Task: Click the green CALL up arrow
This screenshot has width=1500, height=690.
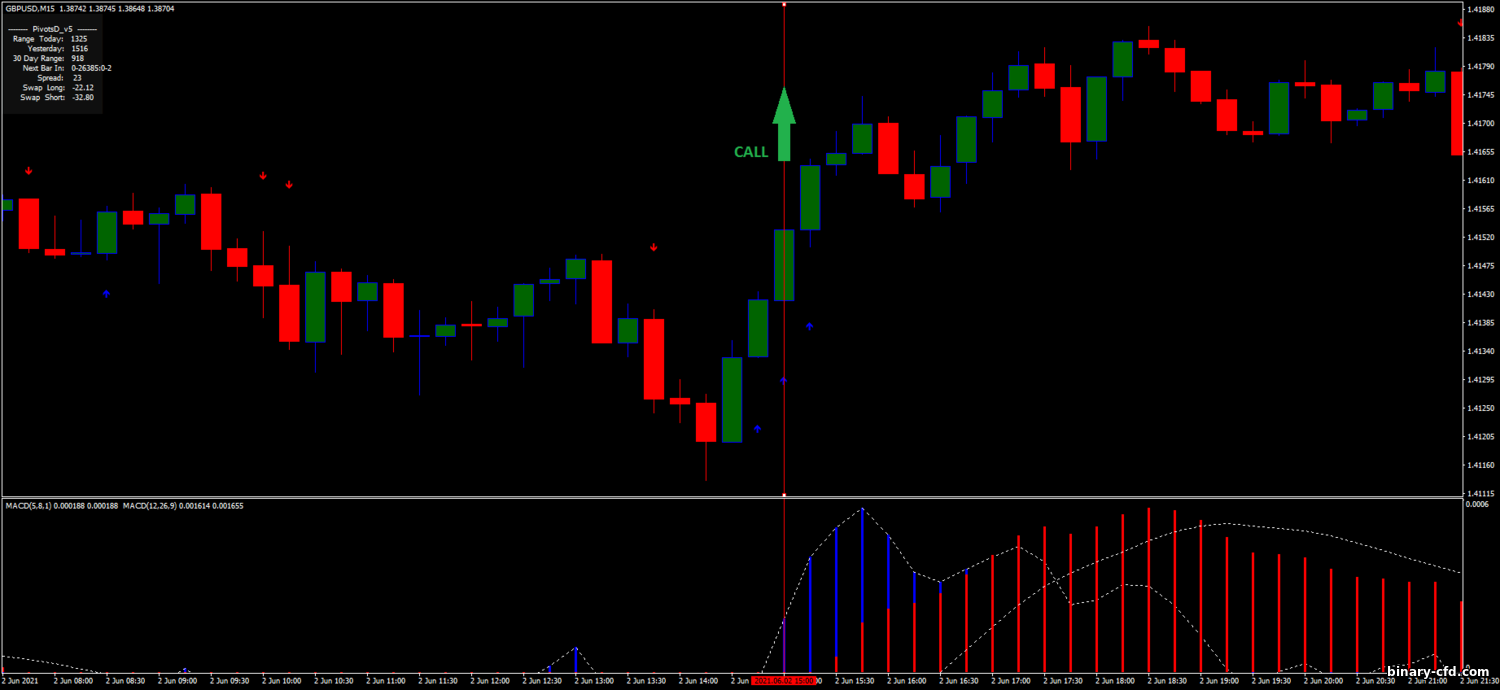Action: pos(784,125)
